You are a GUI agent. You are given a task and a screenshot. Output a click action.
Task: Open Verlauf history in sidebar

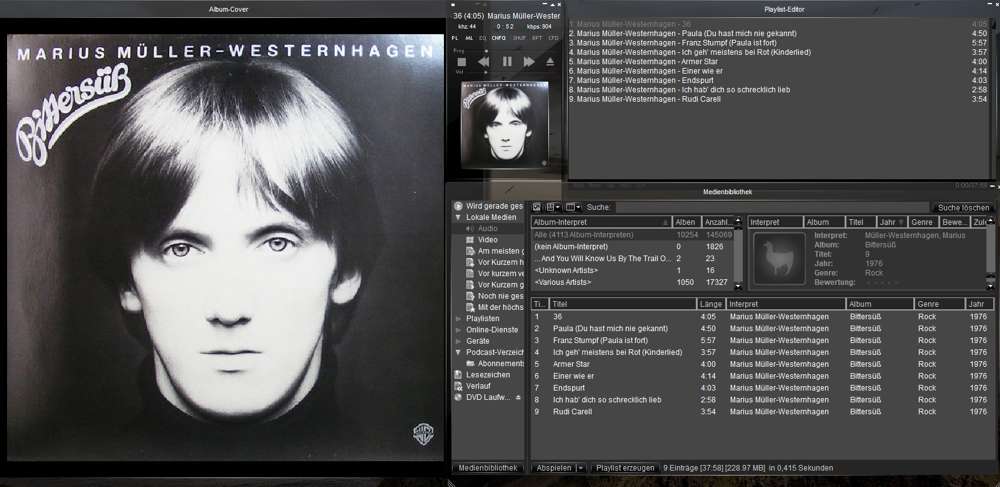[x=476, y=386]
